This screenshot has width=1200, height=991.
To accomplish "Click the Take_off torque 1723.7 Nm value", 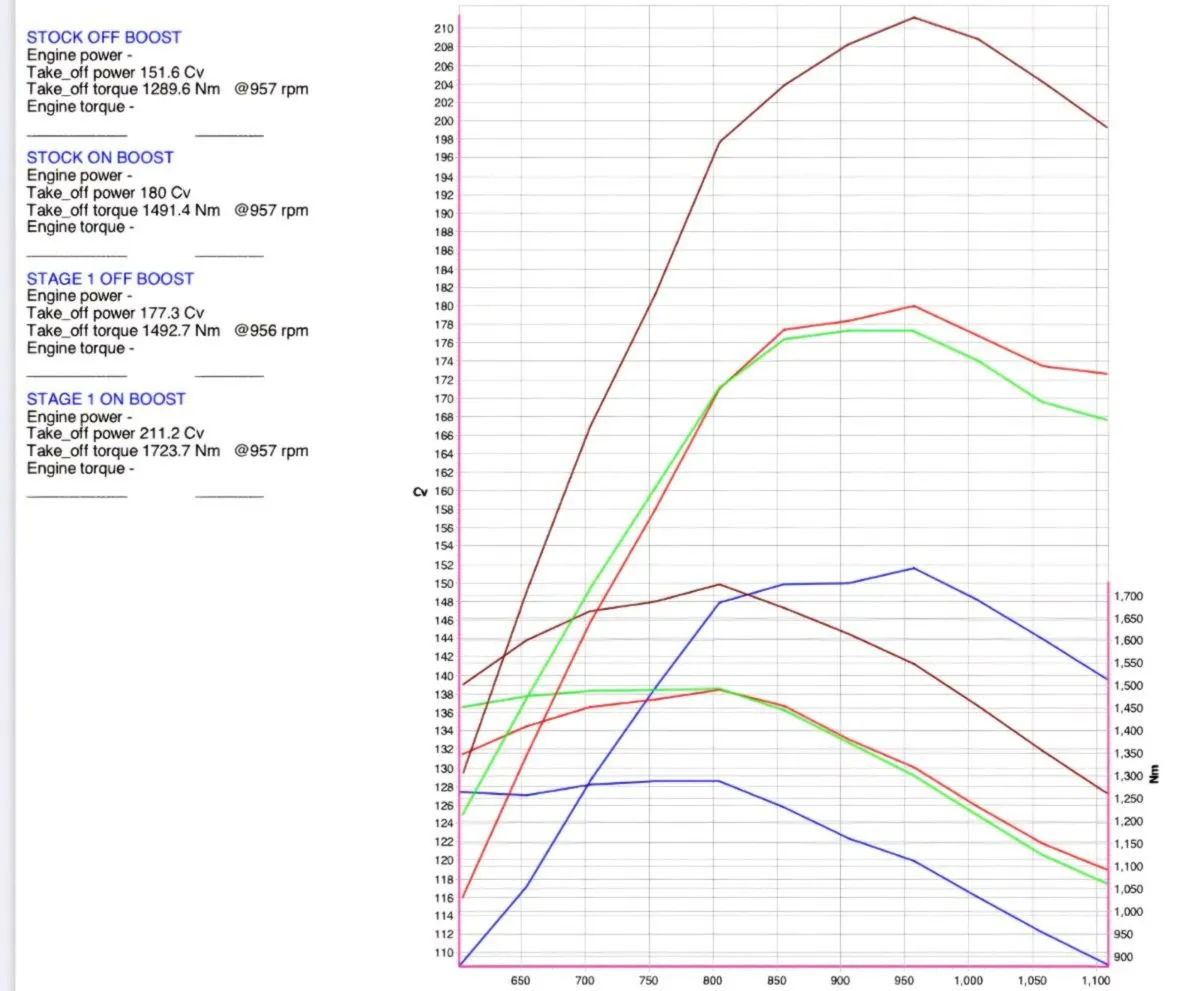I will (138, 451).
